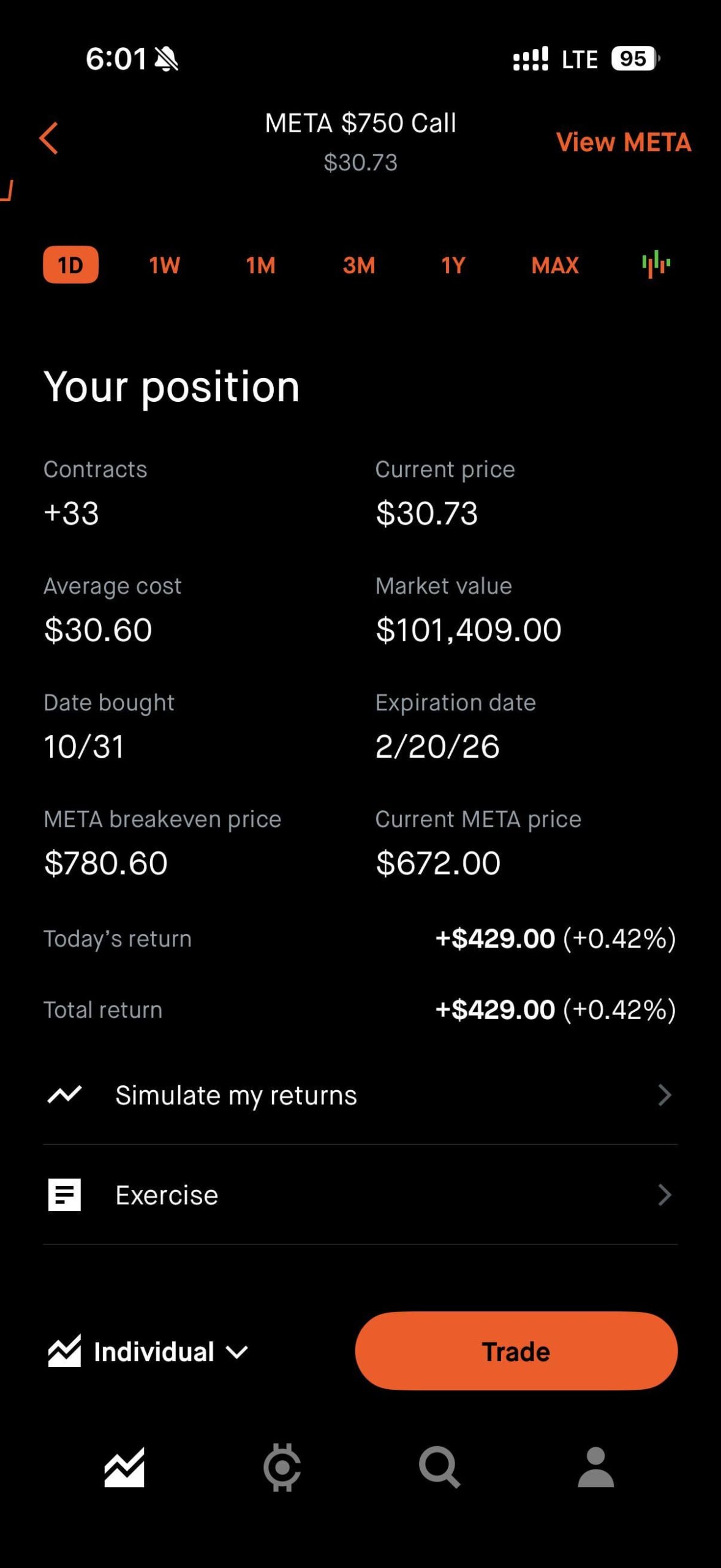Tap the View META link
721x1568 pixels.
623,142
